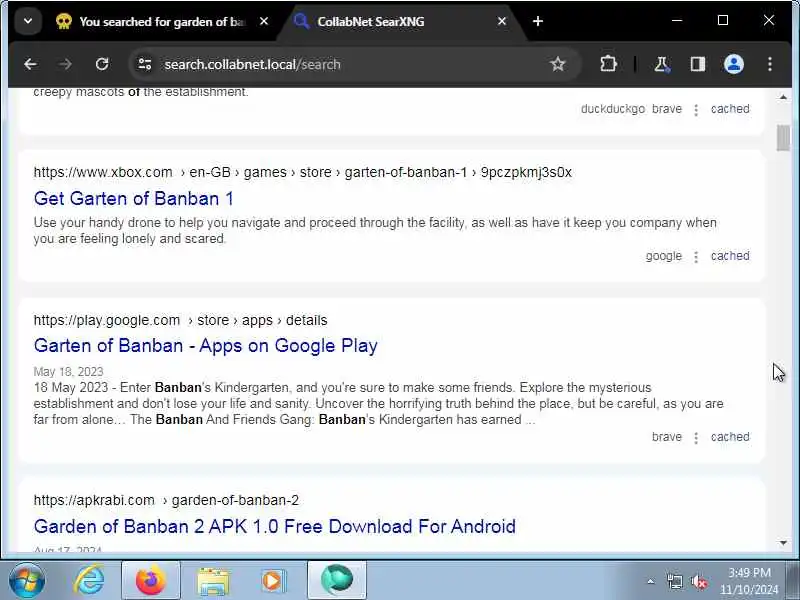The height and width of the screenshot is (600, 800).
Task: Click 'May 18, 2023' date text
Action: [68, 371]
